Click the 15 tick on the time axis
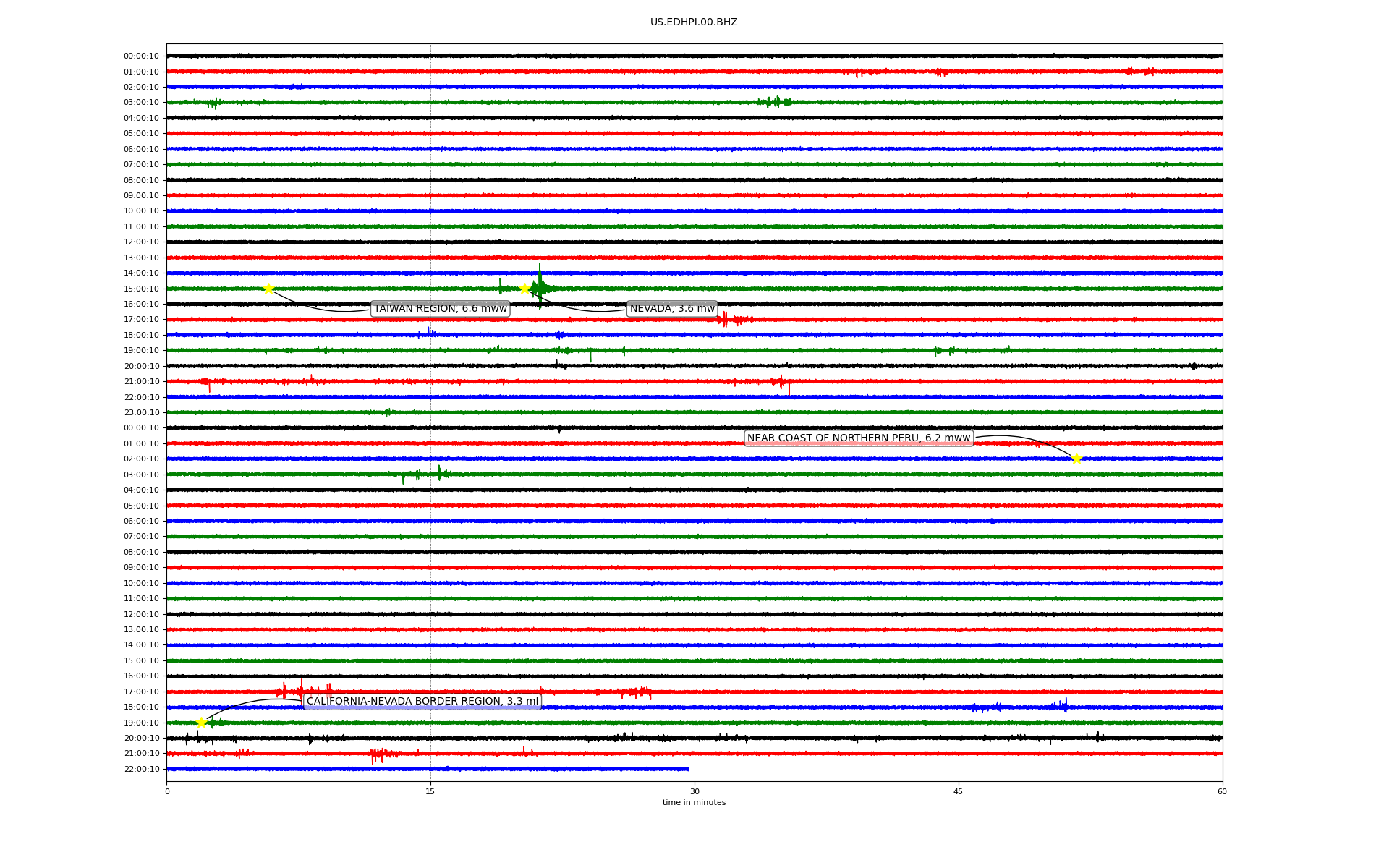The width and height of the screenshot is (1389, 868). point(430,791)
